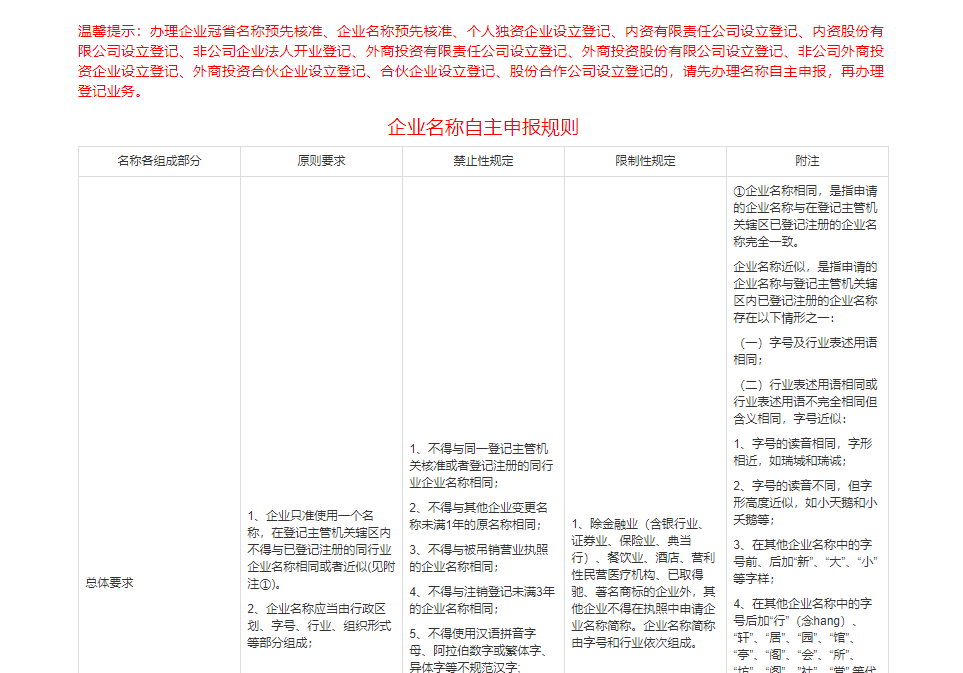This screenshot has height=673, width=963.
Task: Select the 原则要求 column header
Action: 321,161
